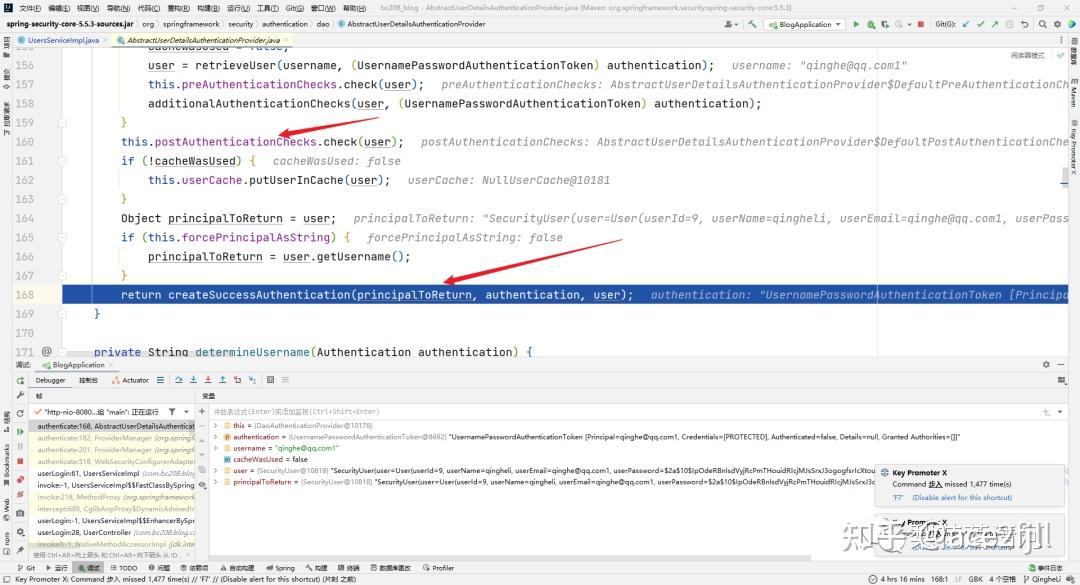Viewport: 1080px width, 585px height.
Task: Expand the principalToReturn variable node
Action: [x=216, y=481]
